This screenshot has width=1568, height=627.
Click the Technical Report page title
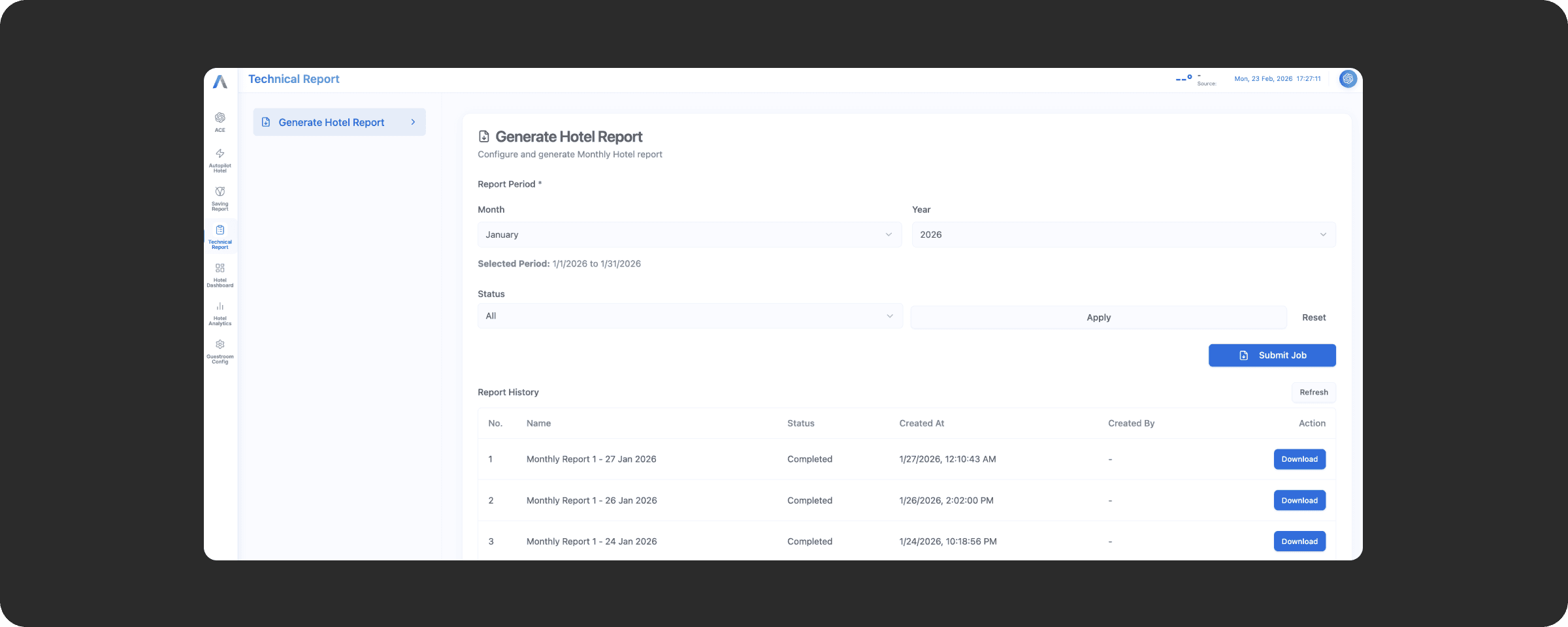tap(294, 79)
